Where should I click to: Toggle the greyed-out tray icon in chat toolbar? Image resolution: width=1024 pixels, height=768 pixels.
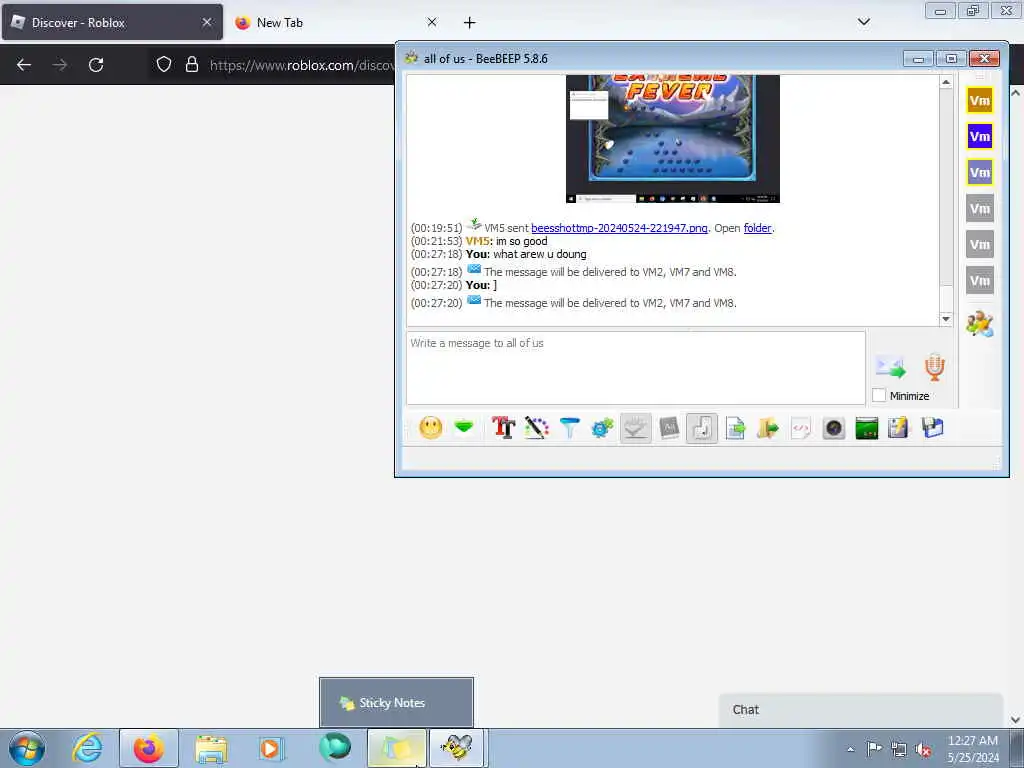click(x=635, y=428)
